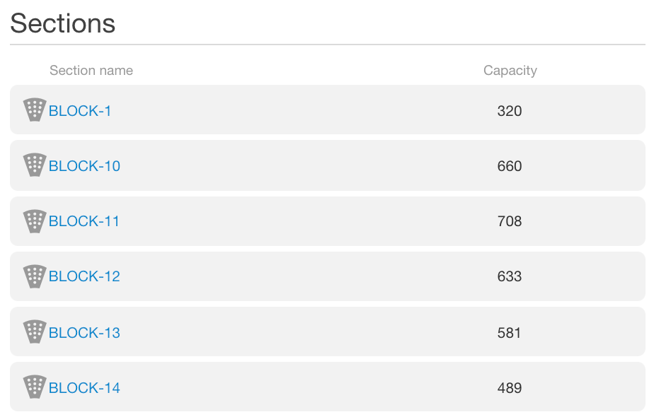Click the seating icon beside BLOCK-11

coord(35,221)
